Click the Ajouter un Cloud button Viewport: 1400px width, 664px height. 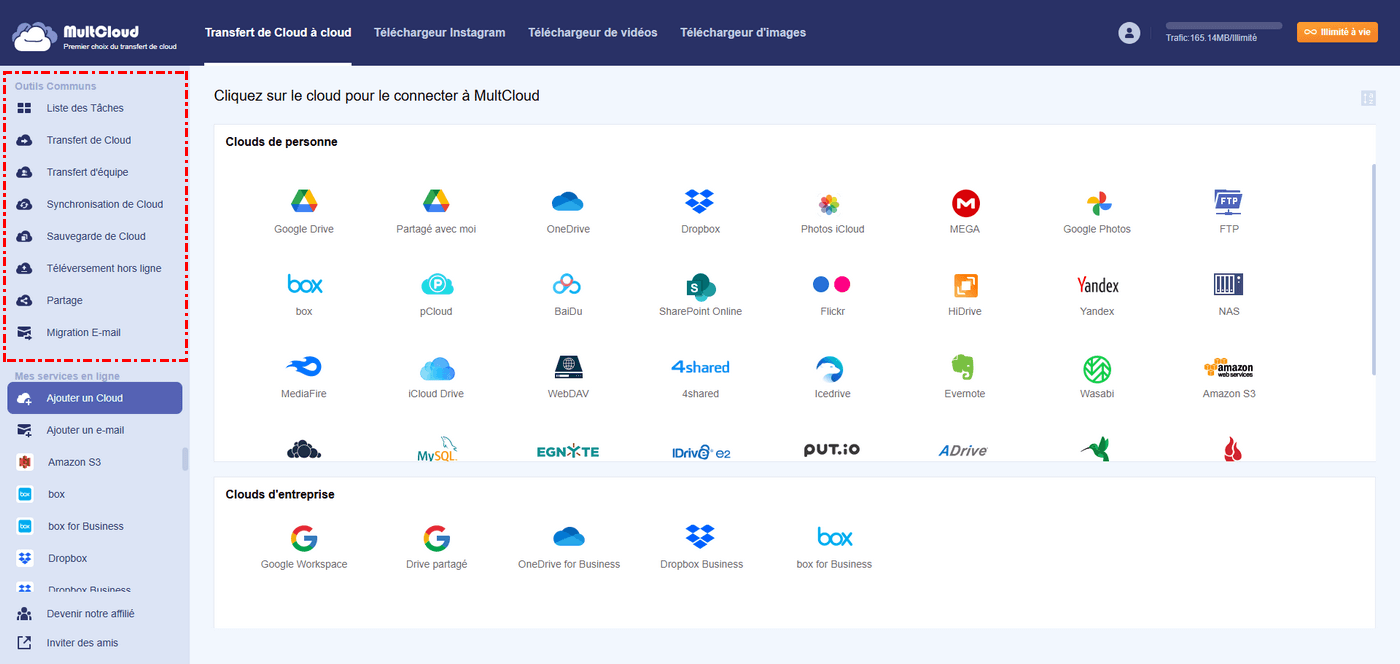click(95, 398)
